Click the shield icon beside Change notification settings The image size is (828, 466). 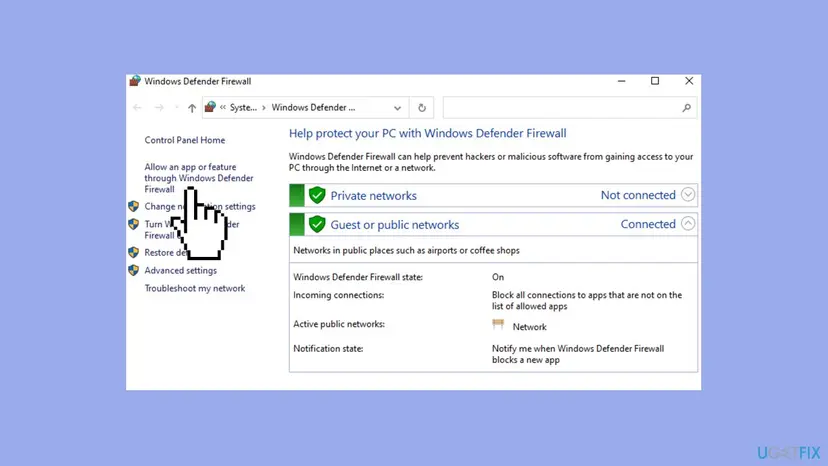133,206
